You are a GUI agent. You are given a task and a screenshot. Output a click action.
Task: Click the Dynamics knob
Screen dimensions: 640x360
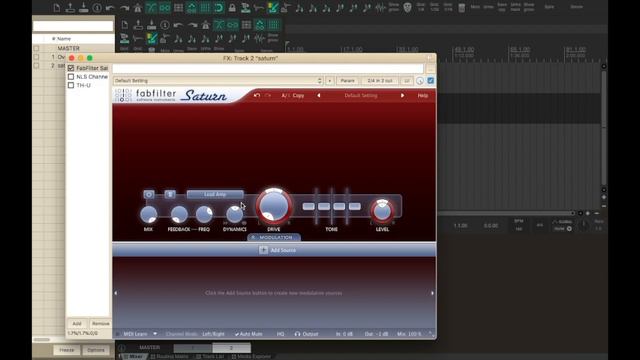tap(235, 214)
